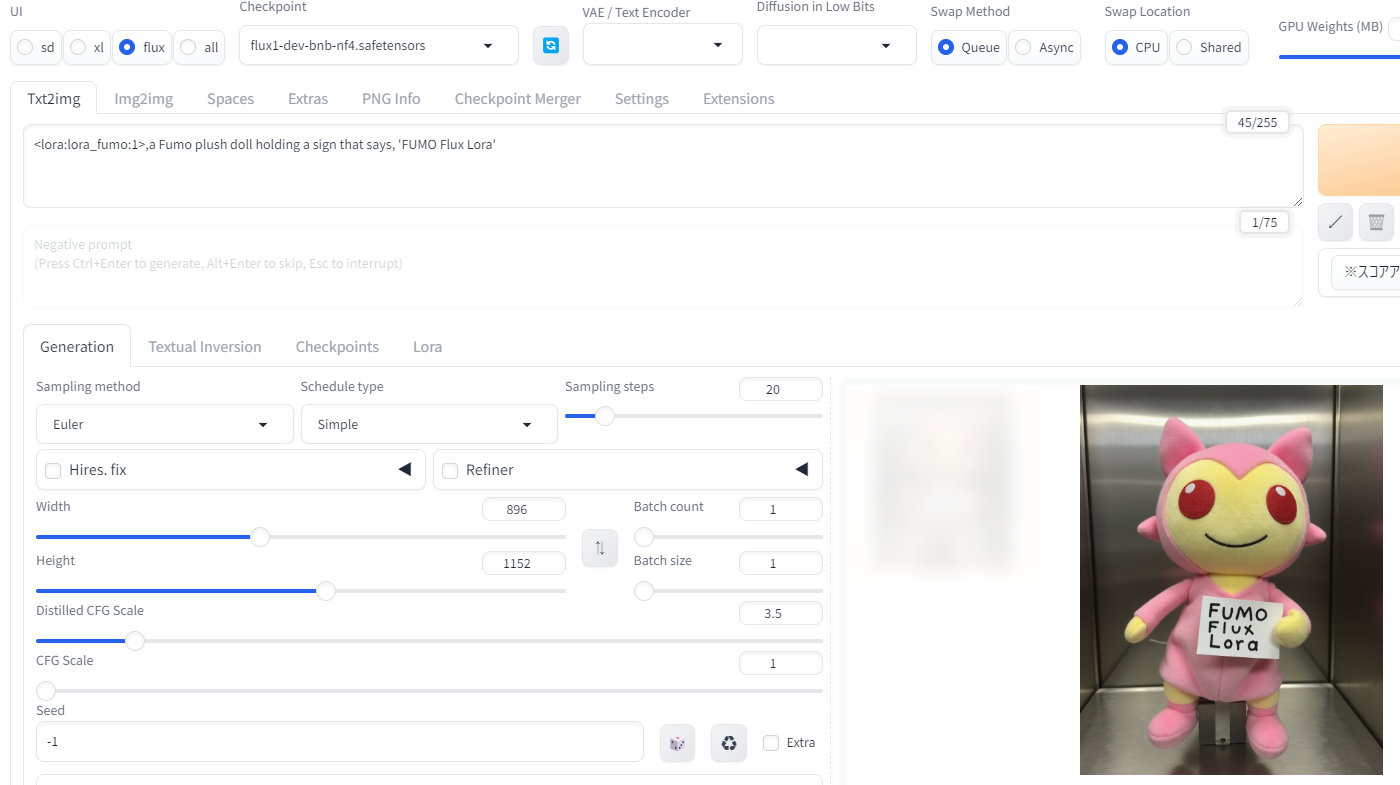
Task: Open the VAE / Text Encoder dropdown
Action: point(663,45)
